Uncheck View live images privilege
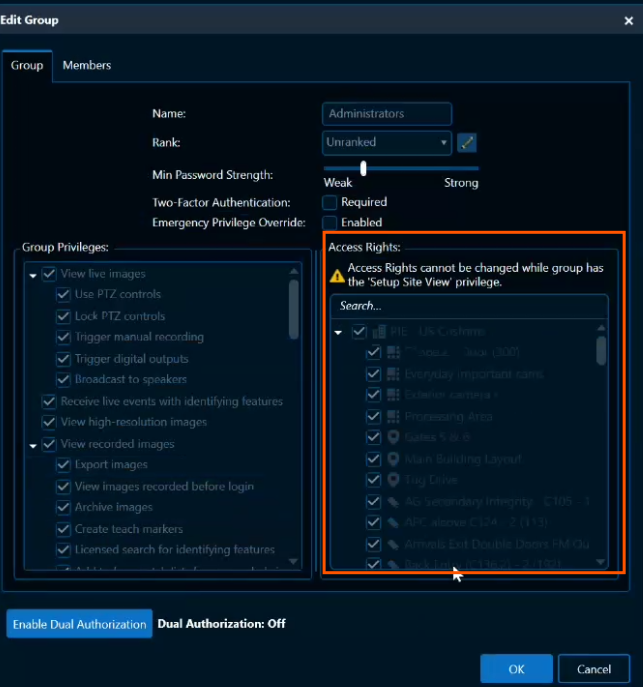The width and height of the screenshot is (643, 687). tap(49, 274)
